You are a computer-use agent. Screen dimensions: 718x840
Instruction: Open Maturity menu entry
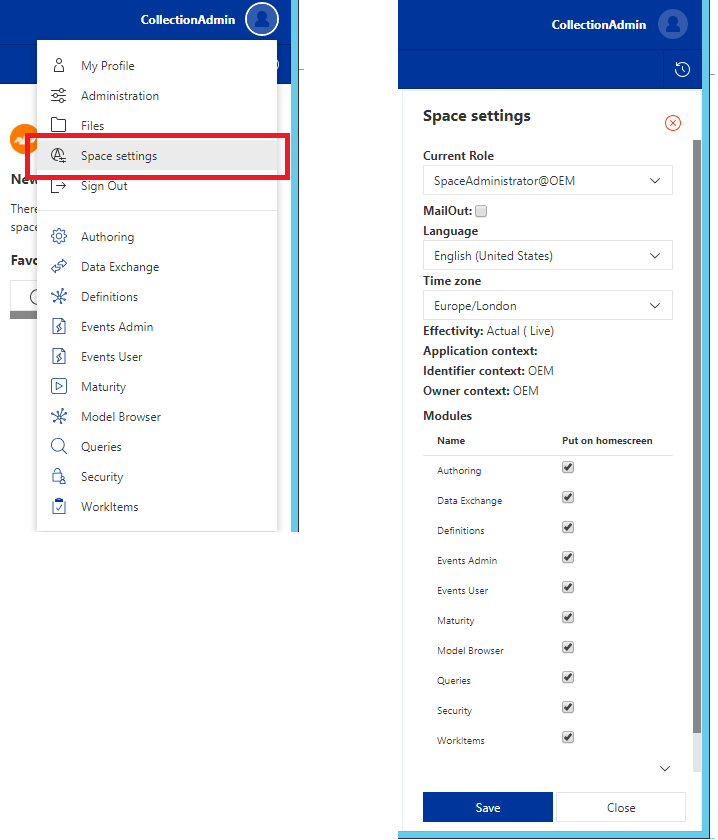click(157, 387)
